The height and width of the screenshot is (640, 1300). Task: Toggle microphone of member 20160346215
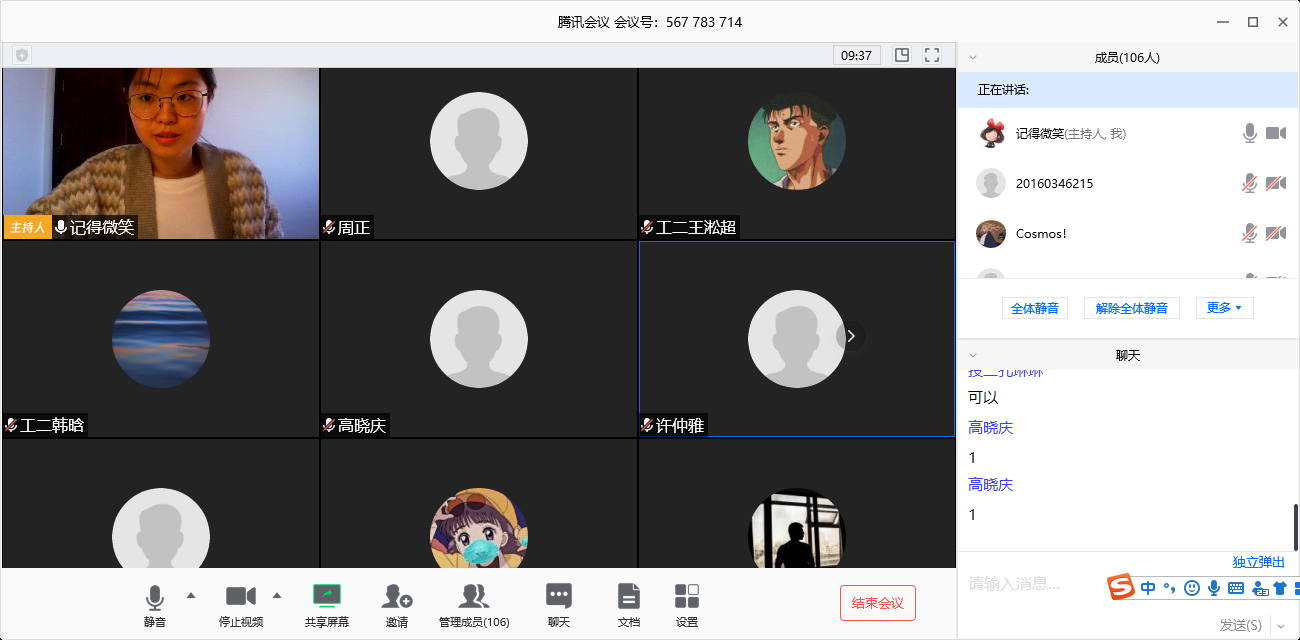[1249, 183]
